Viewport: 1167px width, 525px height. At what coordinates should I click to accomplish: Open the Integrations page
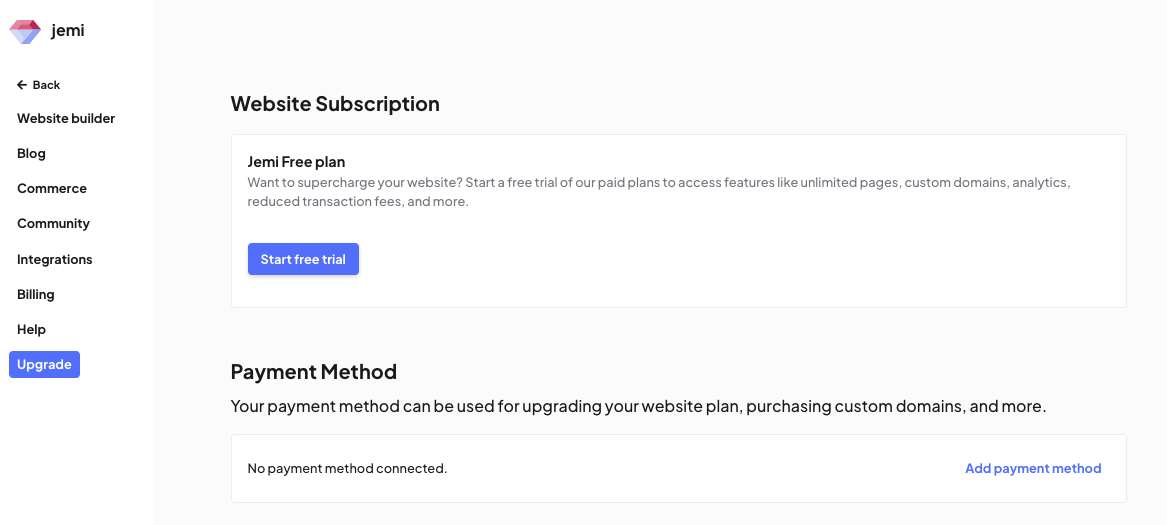[x=55, y=259]
